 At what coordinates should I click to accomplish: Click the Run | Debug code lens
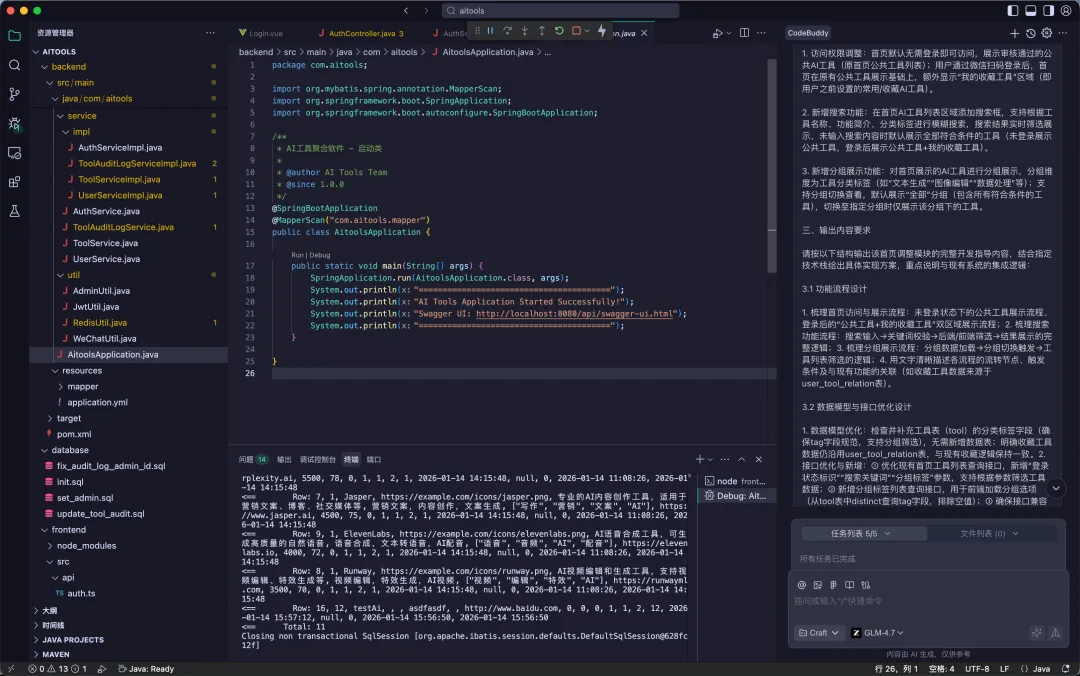pyautogui.click(x=310, y=255)
